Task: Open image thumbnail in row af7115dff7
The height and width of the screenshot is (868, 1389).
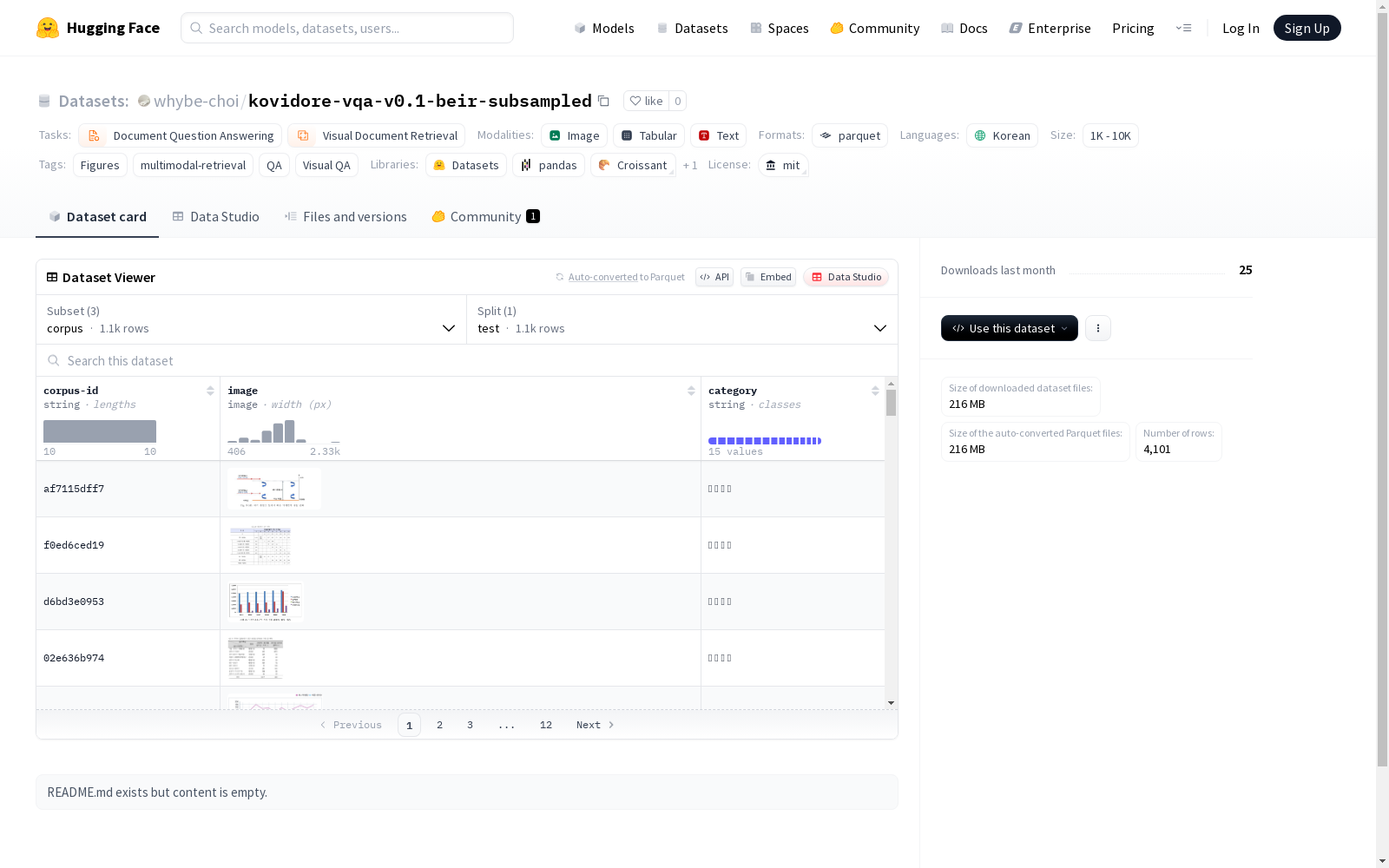Action: tap(274, 489)
